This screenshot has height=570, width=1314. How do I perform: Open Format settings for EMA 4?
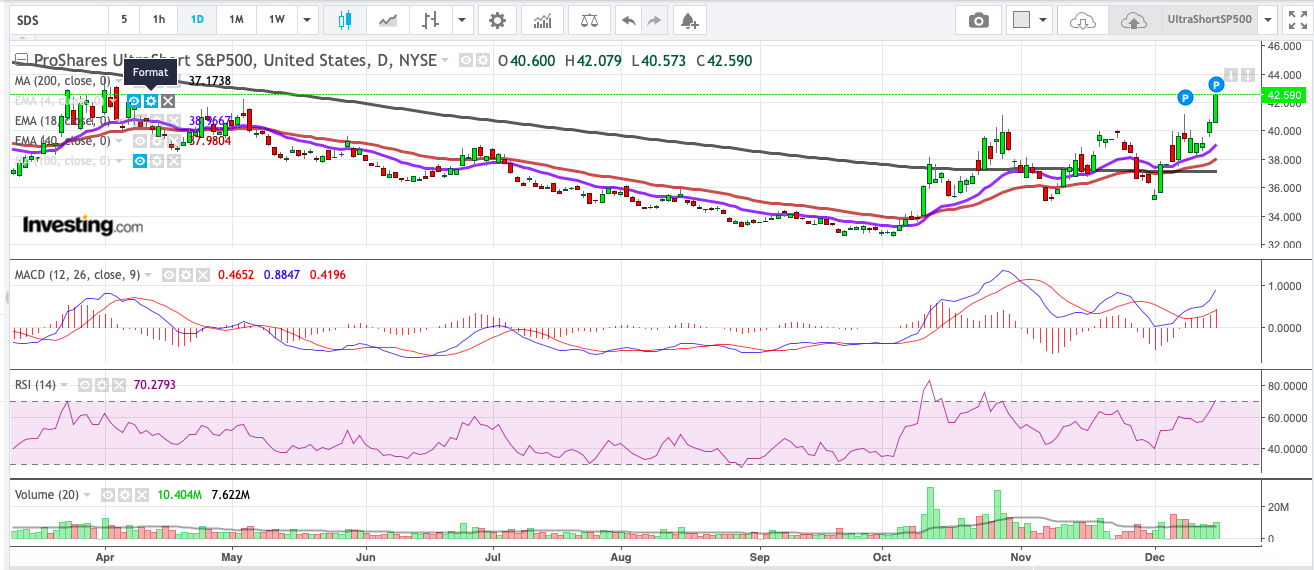click(x=151, y=101)
